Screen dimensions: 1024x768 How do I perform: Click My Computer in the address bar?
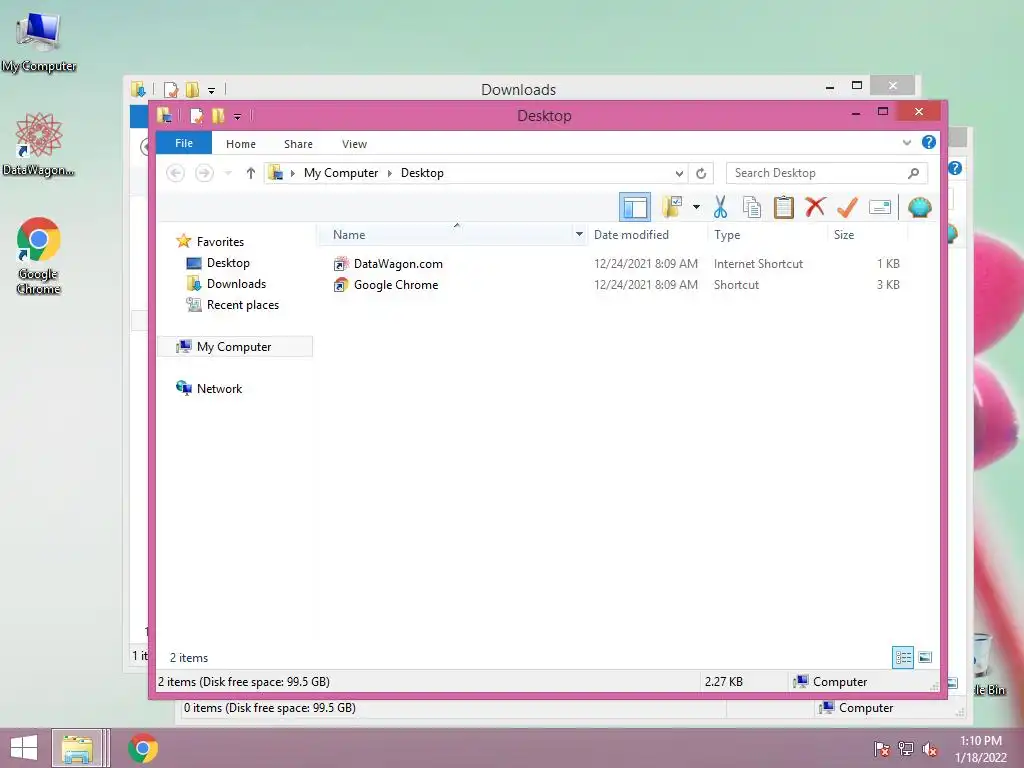pos(341,173)
